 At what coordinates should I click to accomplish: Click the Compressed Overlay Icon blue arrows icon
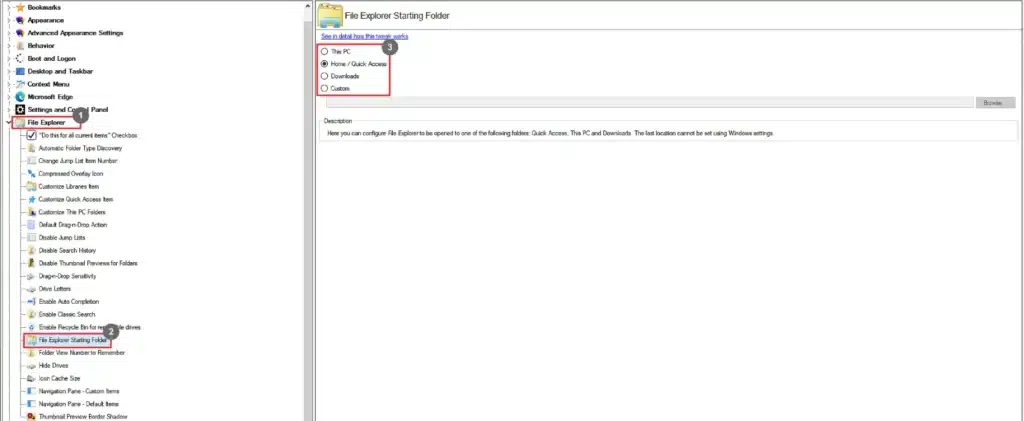[31, 174]
